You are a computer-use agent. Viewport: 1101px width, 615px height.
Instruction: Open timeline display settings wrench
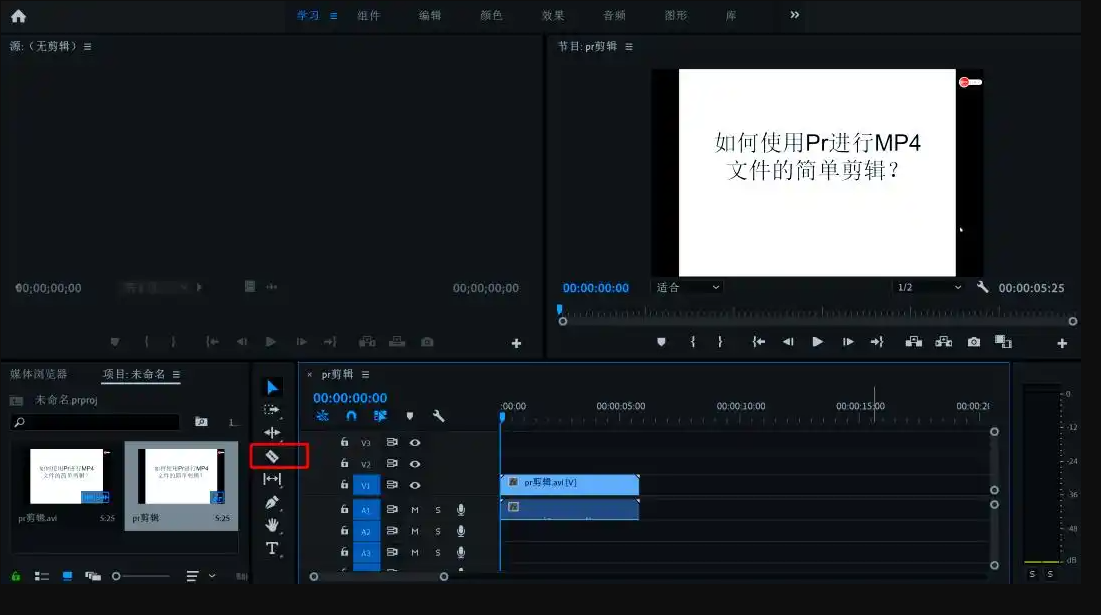(x=438, y=416)
